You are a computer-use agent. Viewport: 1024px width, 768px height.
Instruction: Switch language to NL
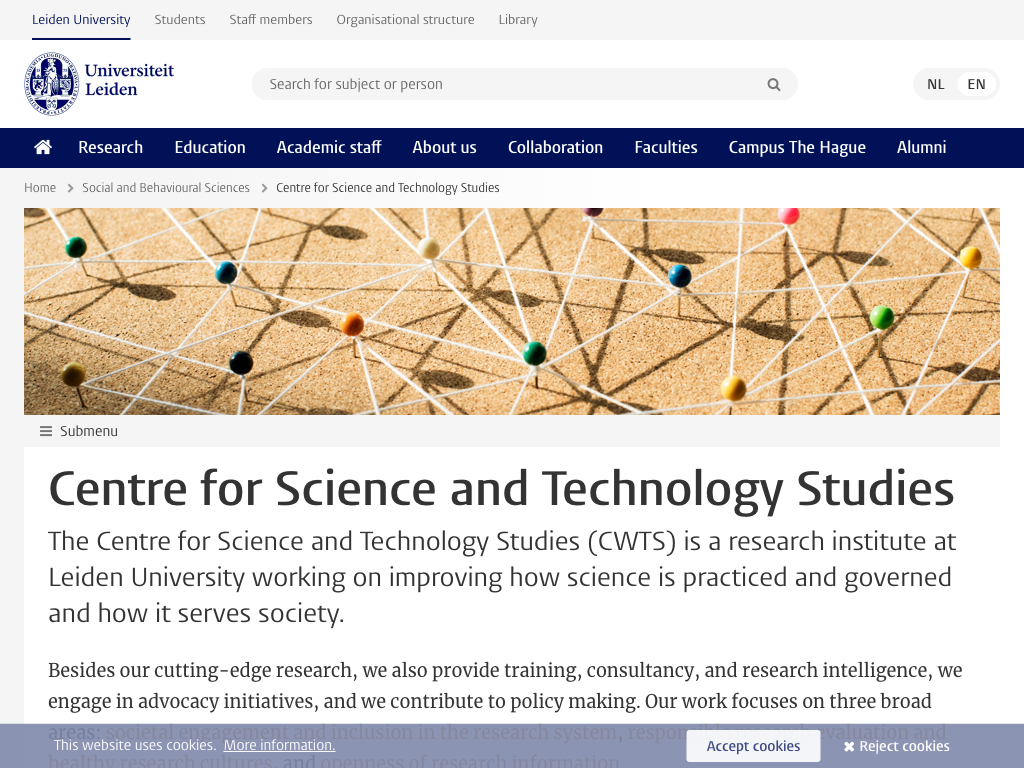[x=935, y=84]
